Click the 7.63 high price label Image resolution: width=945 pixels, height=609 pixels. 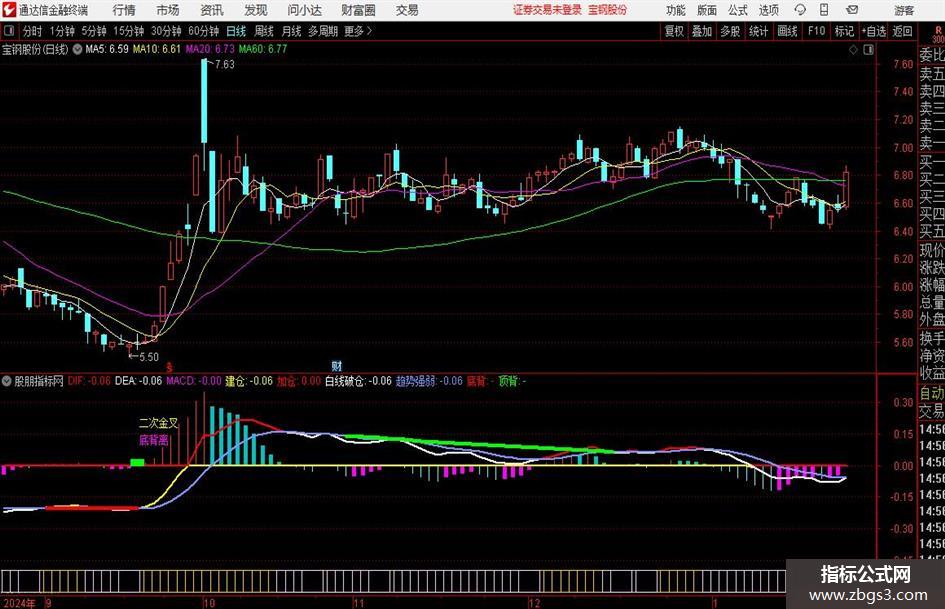point(224,65)
